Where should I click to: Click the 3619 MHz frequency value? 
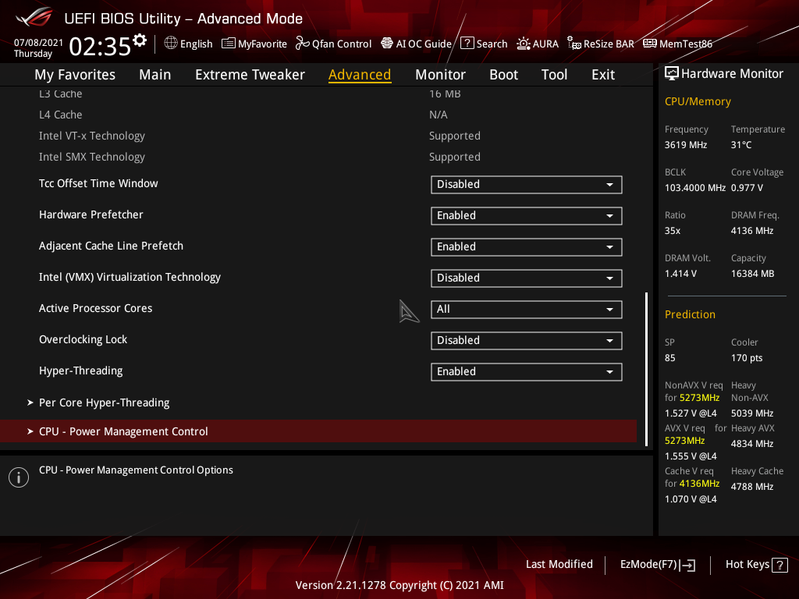(x=685, y=145)
